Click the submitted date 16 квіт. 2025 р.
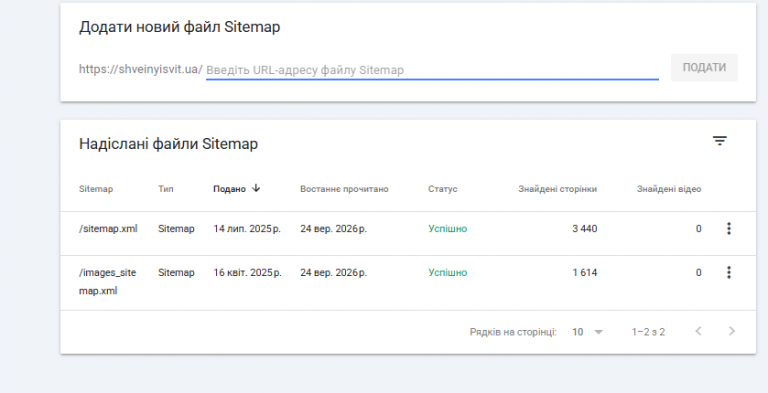The height and width of the screenshot is (393, 768). [x=247, y=272]
